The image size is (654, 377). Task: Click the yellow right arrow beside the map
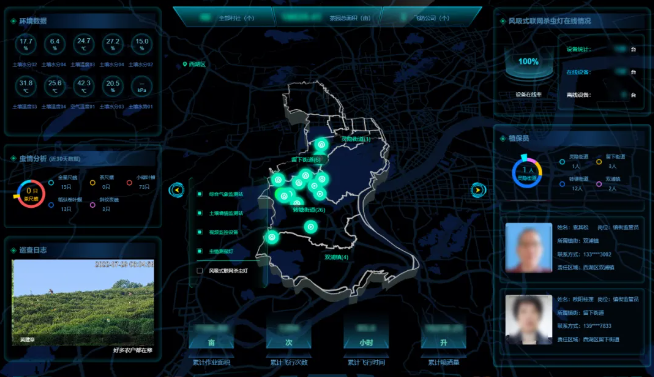coord(478,190)
